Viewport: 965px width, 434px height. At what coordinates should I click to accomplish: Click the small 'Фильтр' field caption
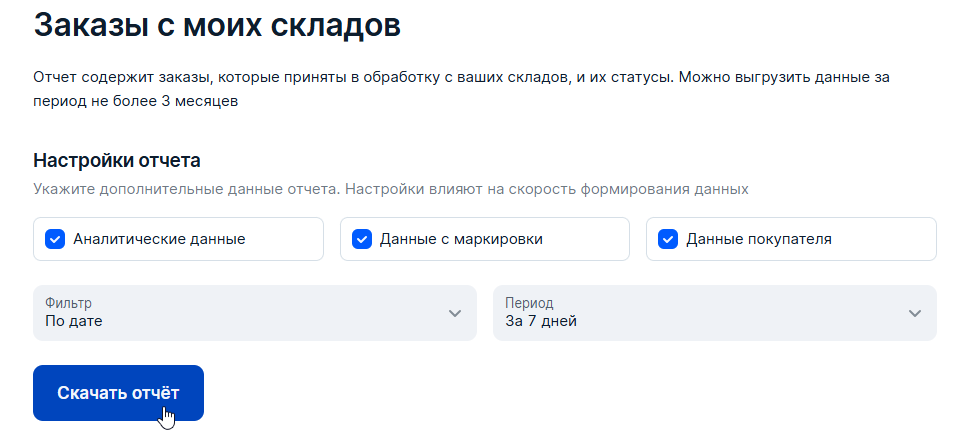67,302
